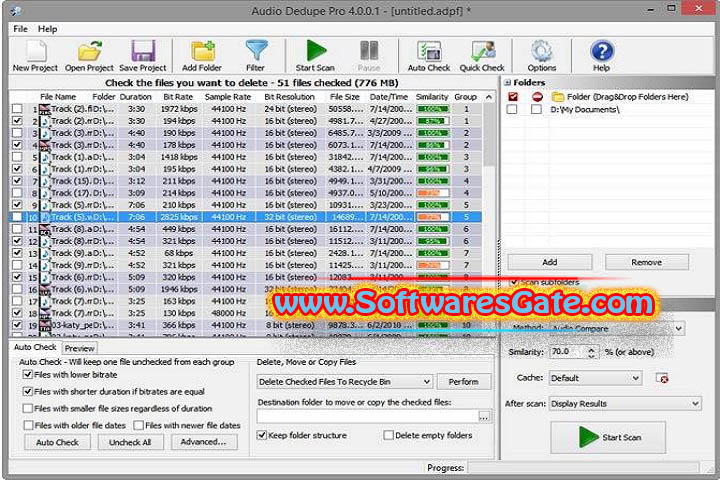Click the Group column header

point(466,97)
